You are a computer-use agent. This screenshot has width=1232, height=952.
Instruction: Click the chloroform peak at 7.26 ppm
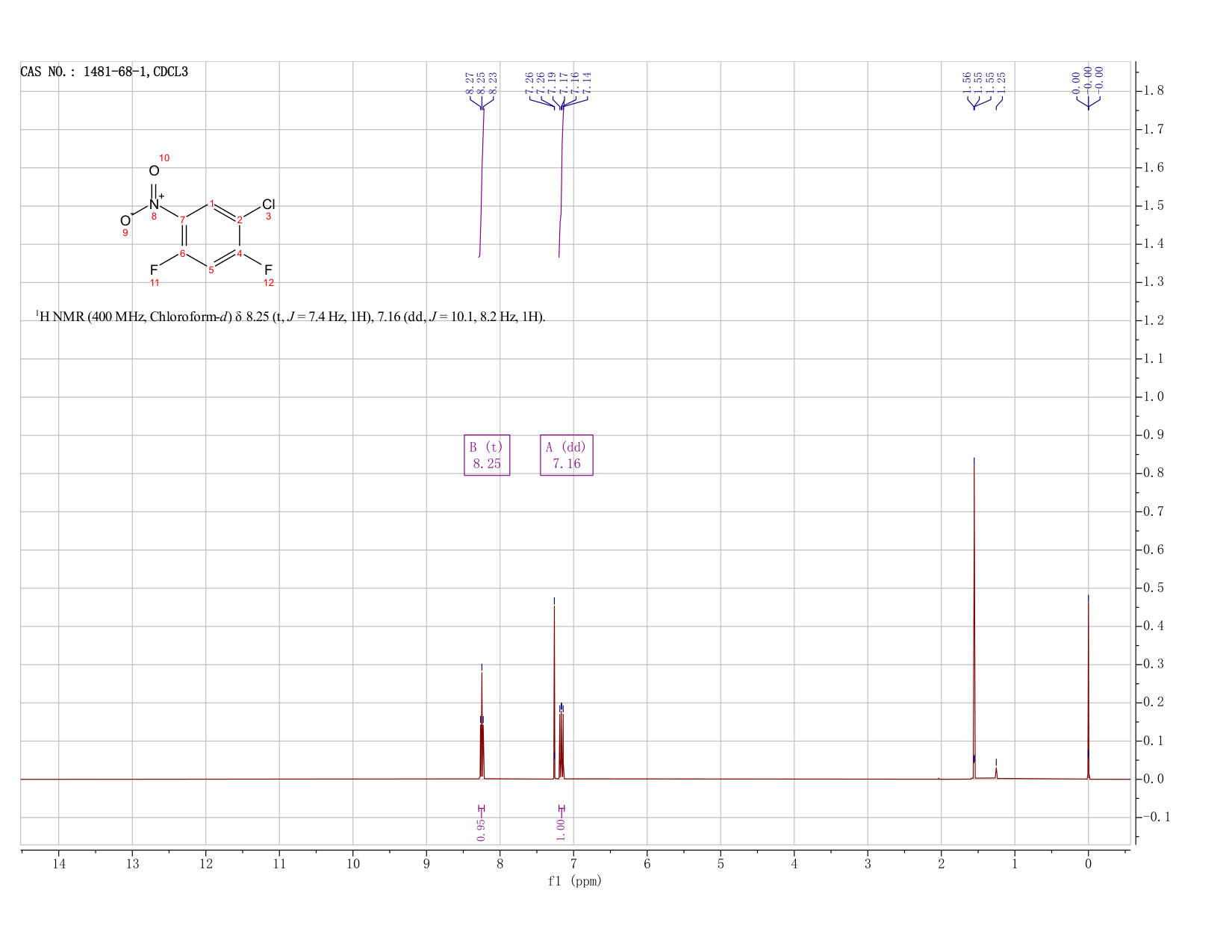(x=554, y=691)
